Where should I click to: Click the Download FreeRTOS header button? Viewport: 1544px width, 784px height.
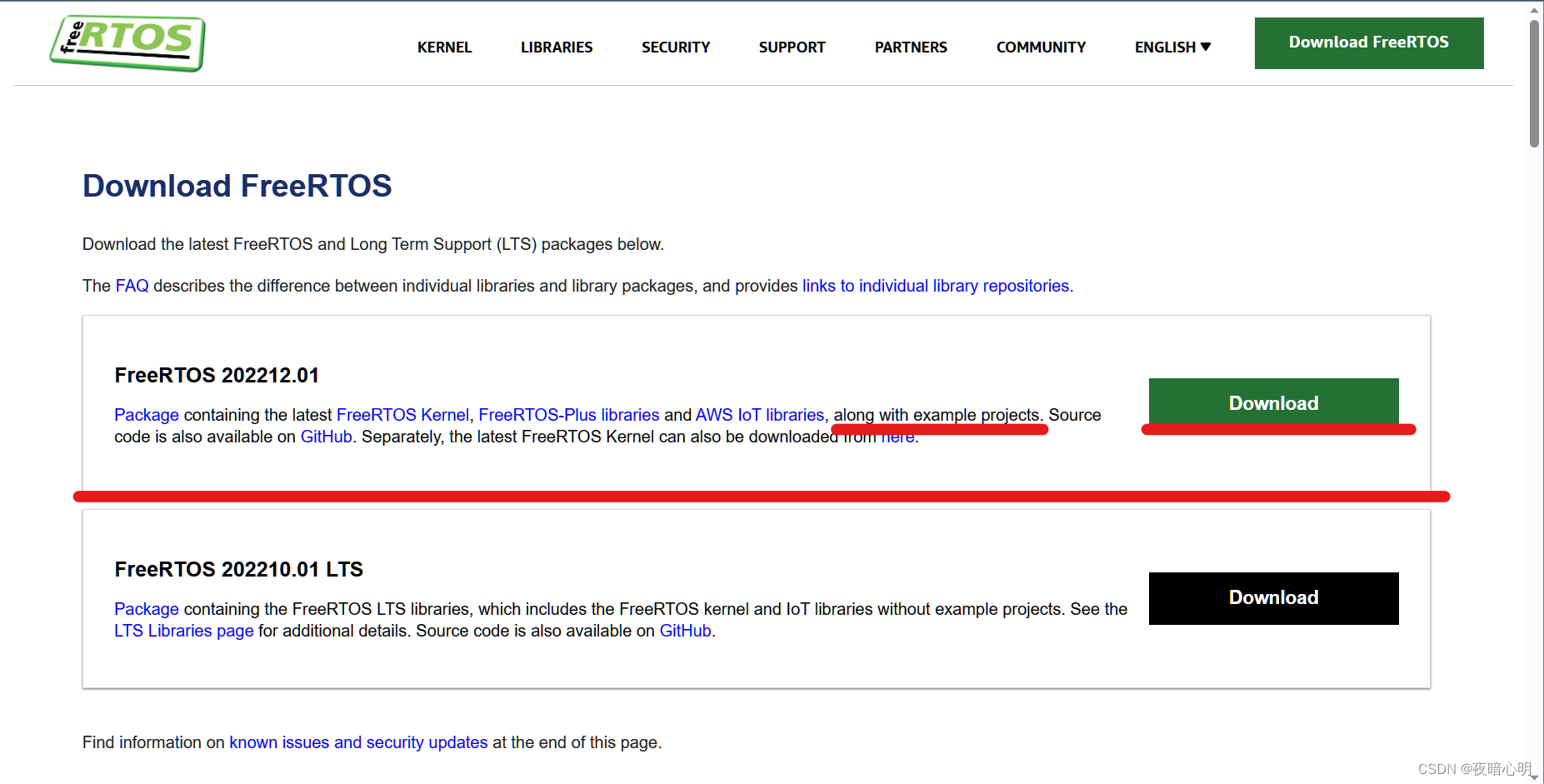pyautogui.click(x=1369, y=43)
